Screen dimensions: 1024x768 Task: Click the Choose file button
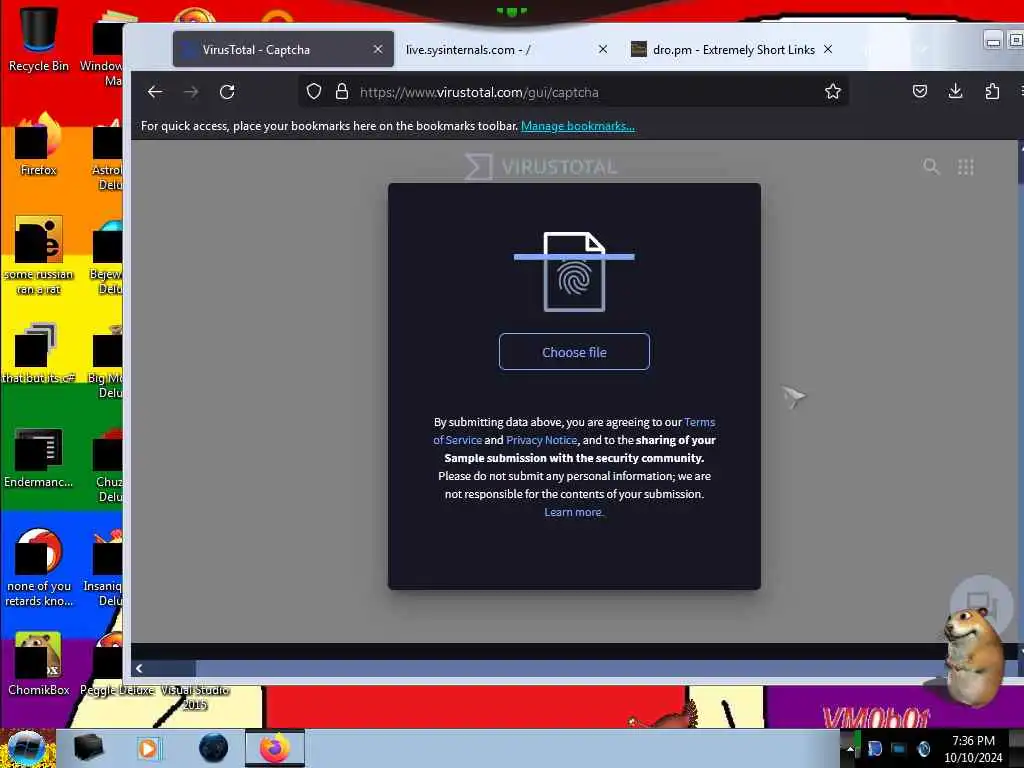574,352
